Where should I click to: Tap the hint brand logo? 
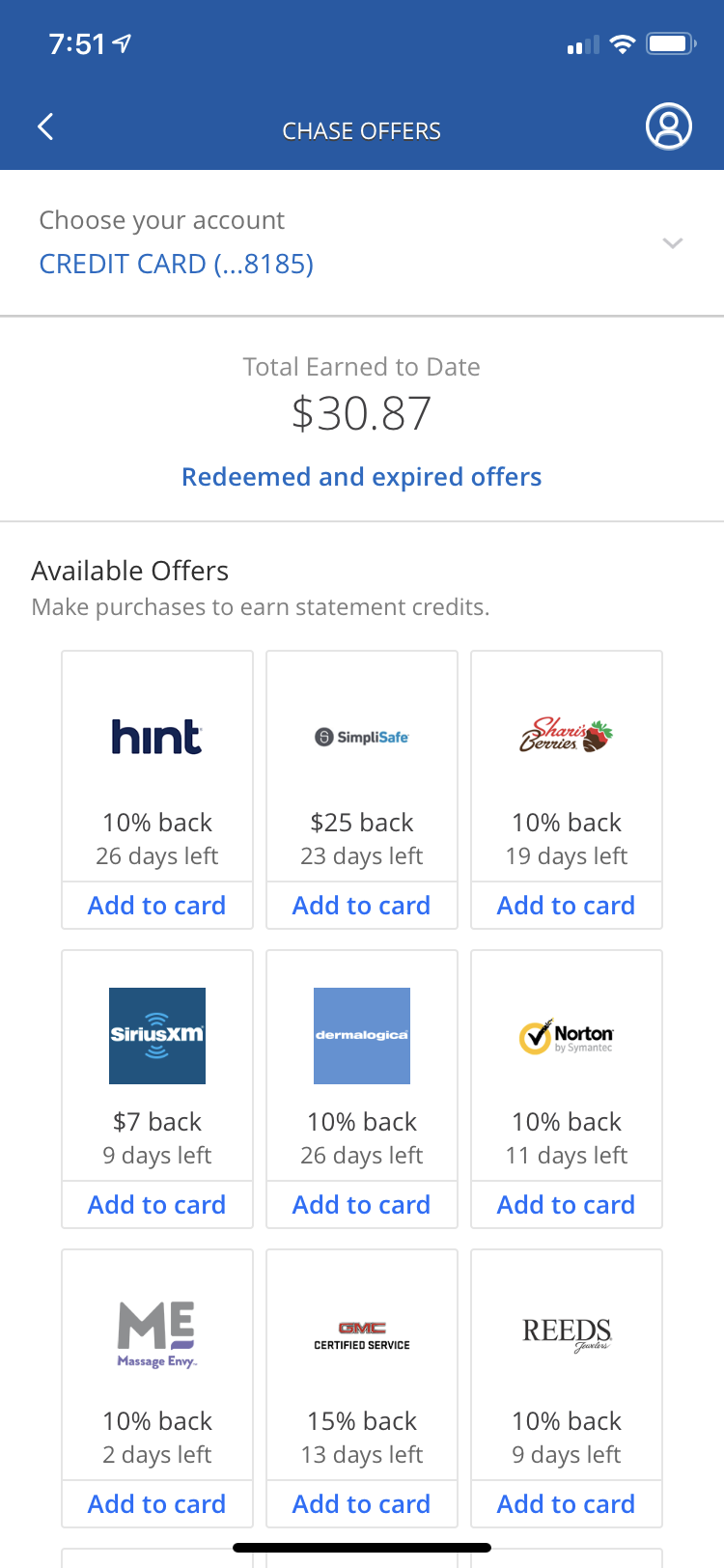click(157, 738)
